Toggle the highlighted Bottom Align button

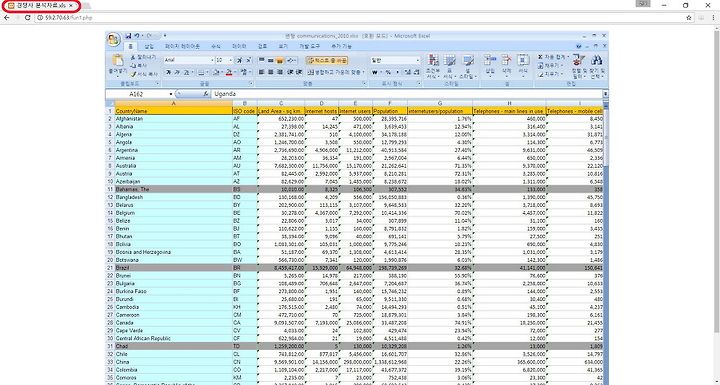click(279, 60)
